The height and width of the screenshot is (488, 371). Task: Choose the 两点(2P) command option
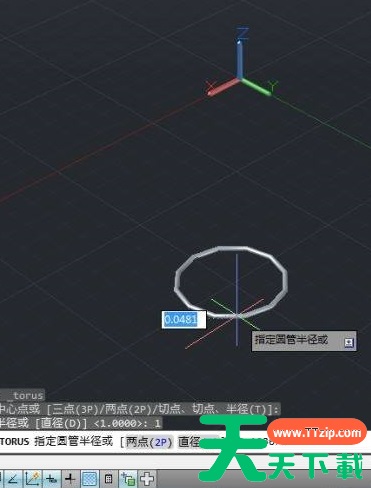149,442
